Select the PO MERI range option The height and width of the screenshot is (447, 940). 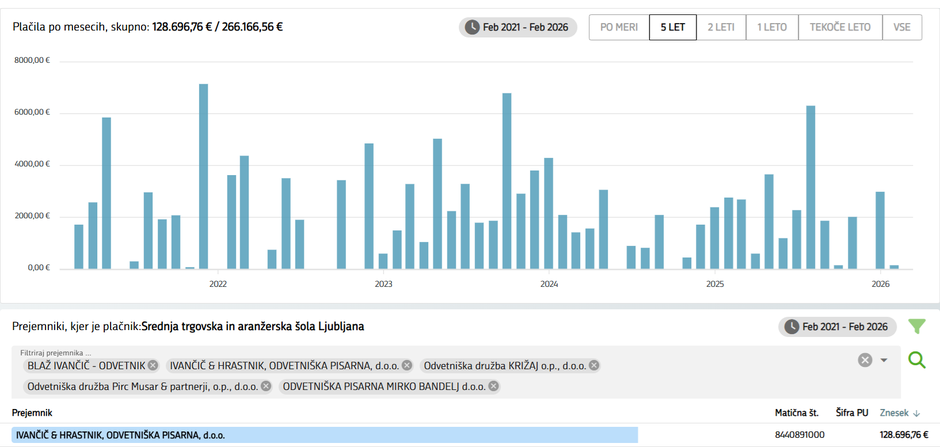[619, 27]
